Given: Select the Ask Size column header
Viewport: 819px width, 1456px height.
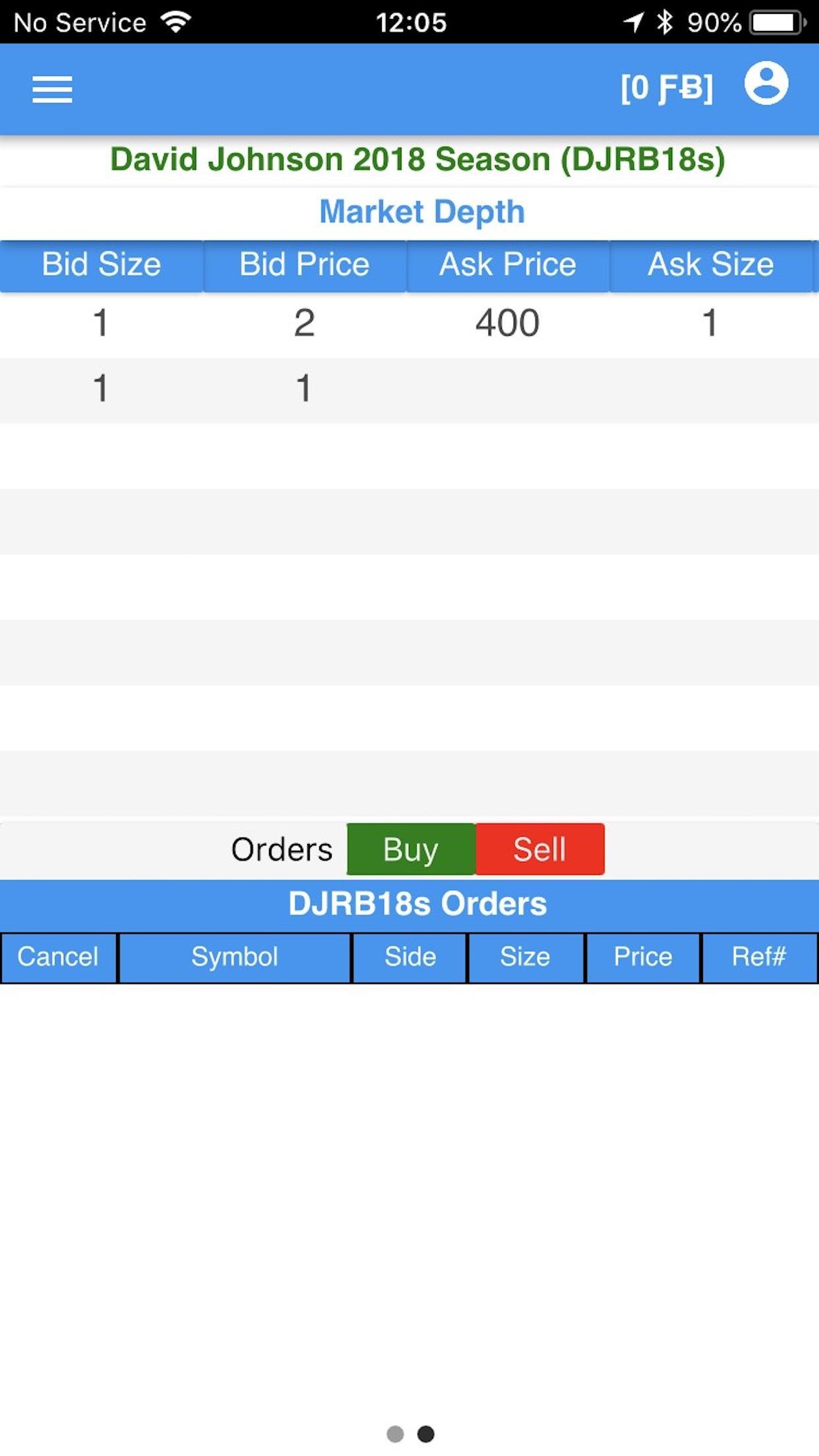Looking at the screenshot, I should tap(711, 265).
